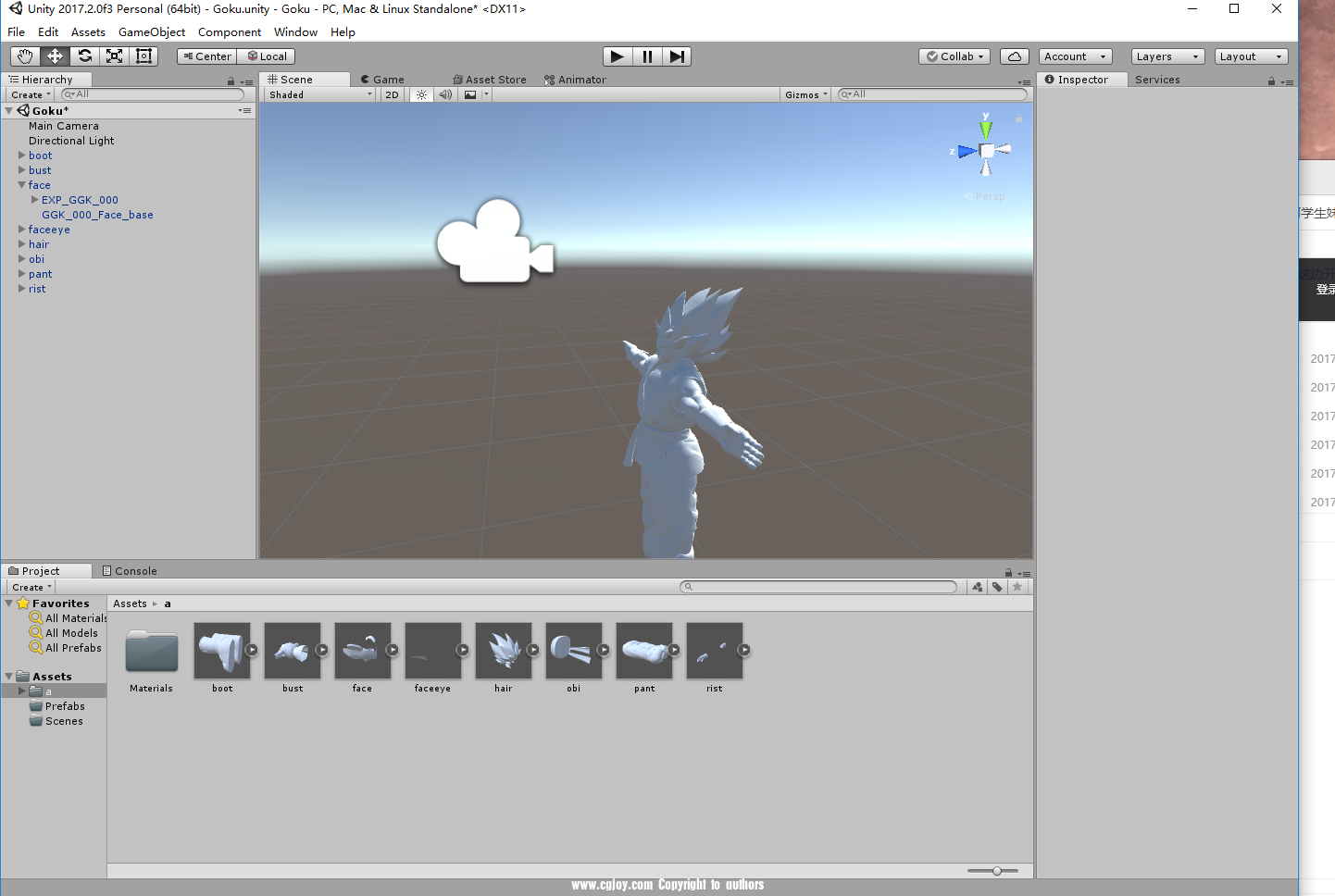The width and height of the screenshot is (1335, 896).
Task: Click the Collab button
Action: pos(954,56)
